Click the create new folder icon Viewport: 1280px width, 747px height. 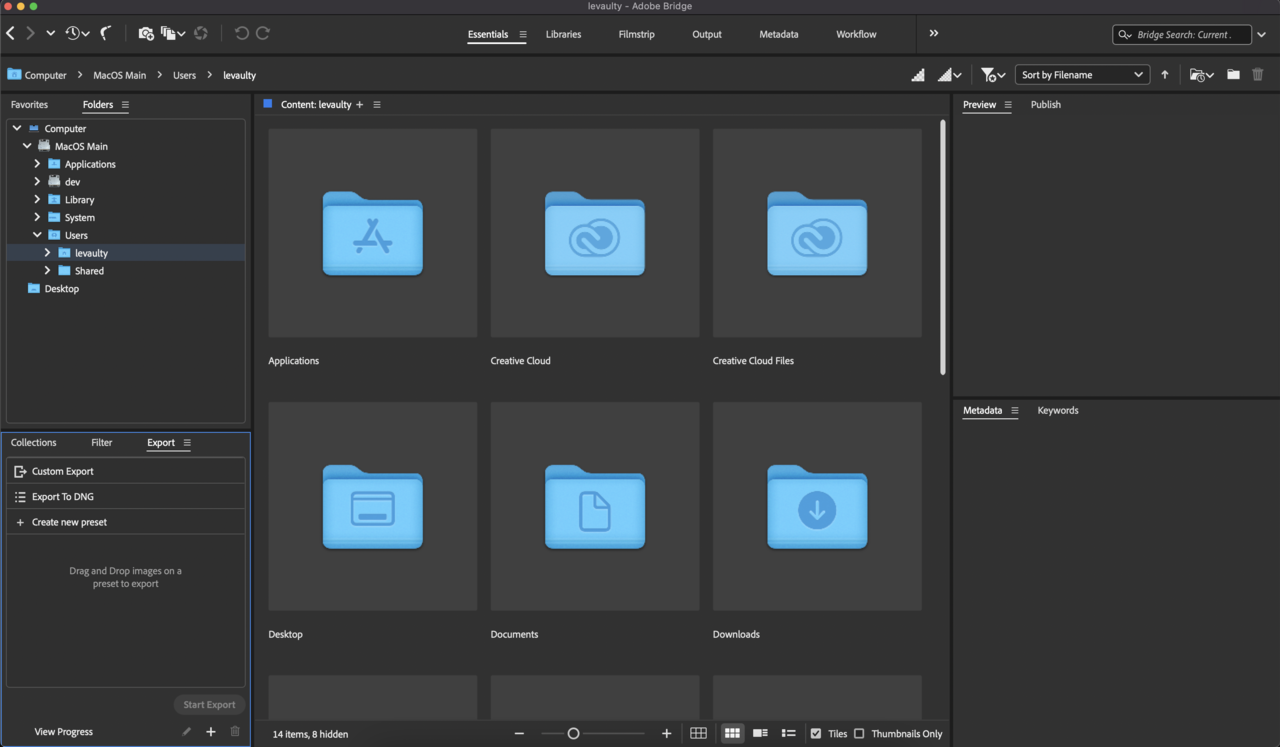[x=1233, y=75]
